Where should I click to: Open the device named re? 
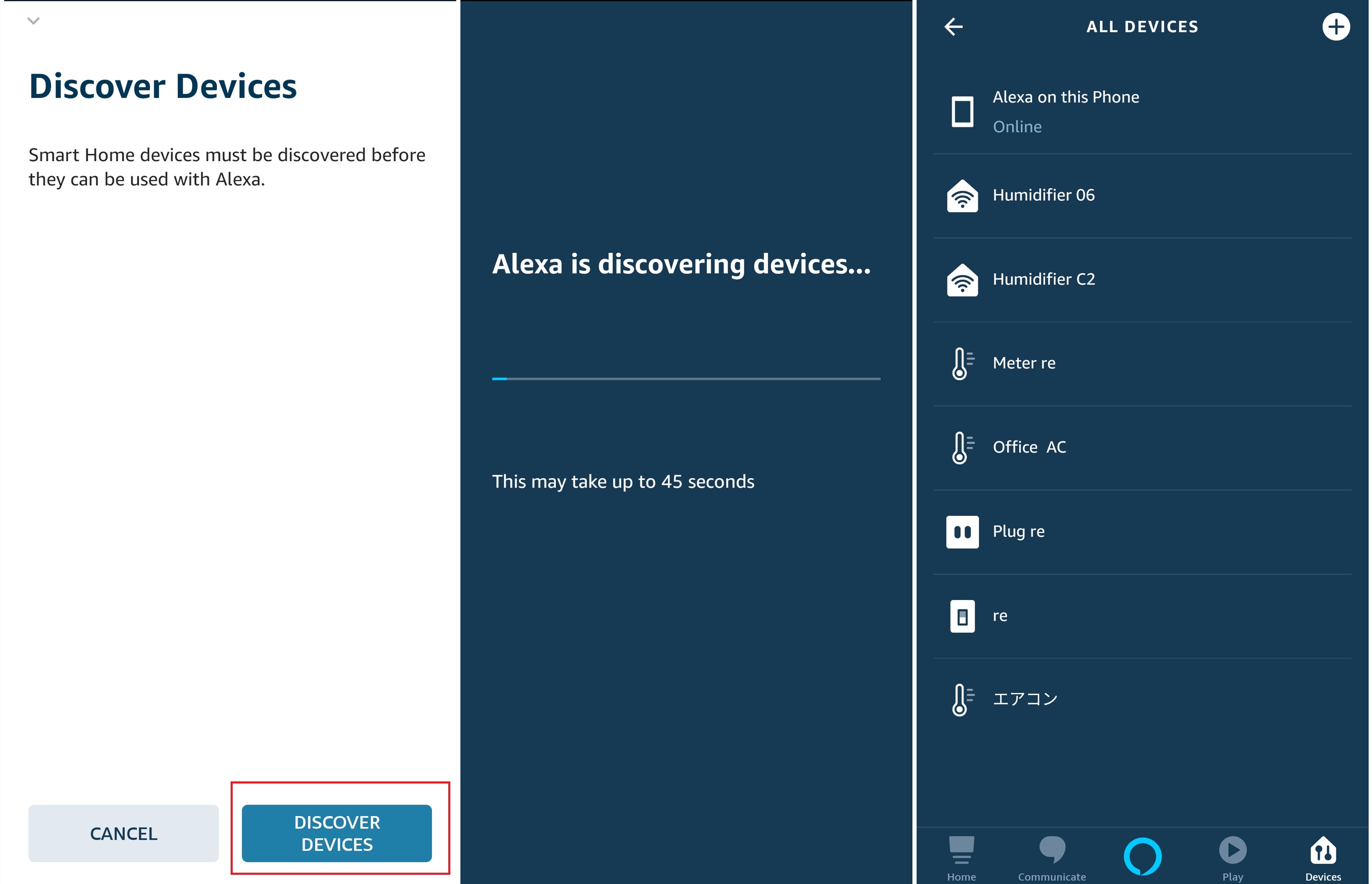1142,616
